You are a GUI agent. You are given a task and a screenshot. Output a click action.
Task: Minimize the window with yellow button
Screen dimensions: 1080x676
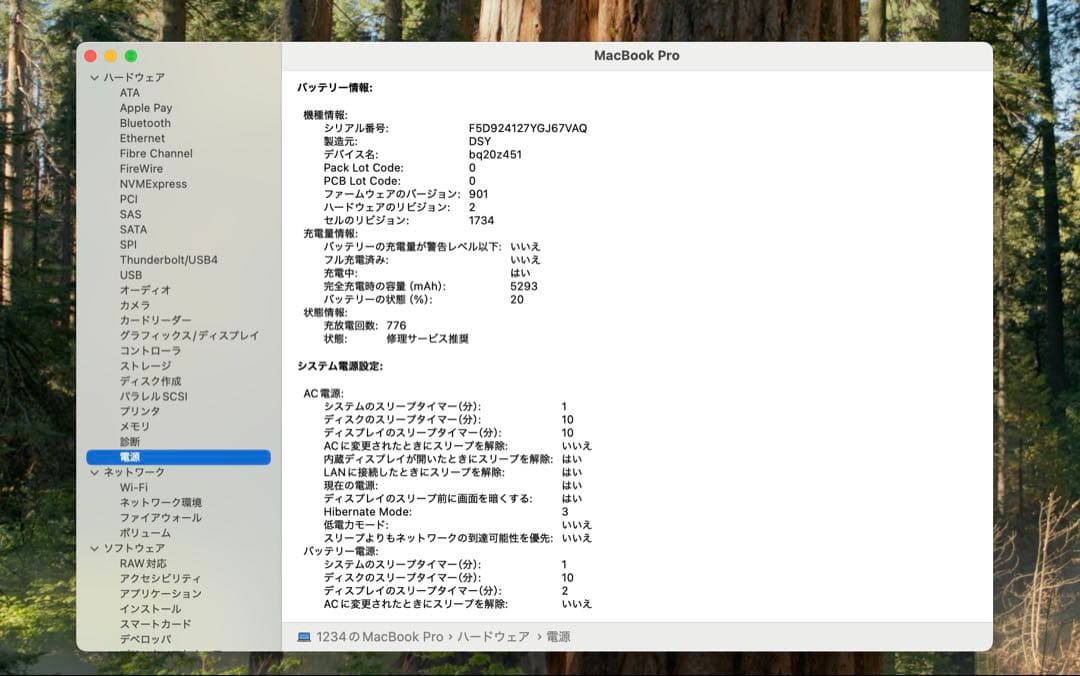[110, 56]
